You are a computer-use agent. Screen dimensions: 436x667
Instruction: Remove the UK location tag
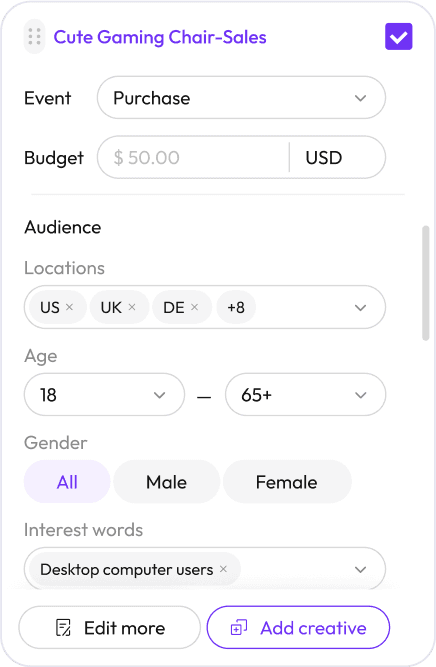coord(132,307)
